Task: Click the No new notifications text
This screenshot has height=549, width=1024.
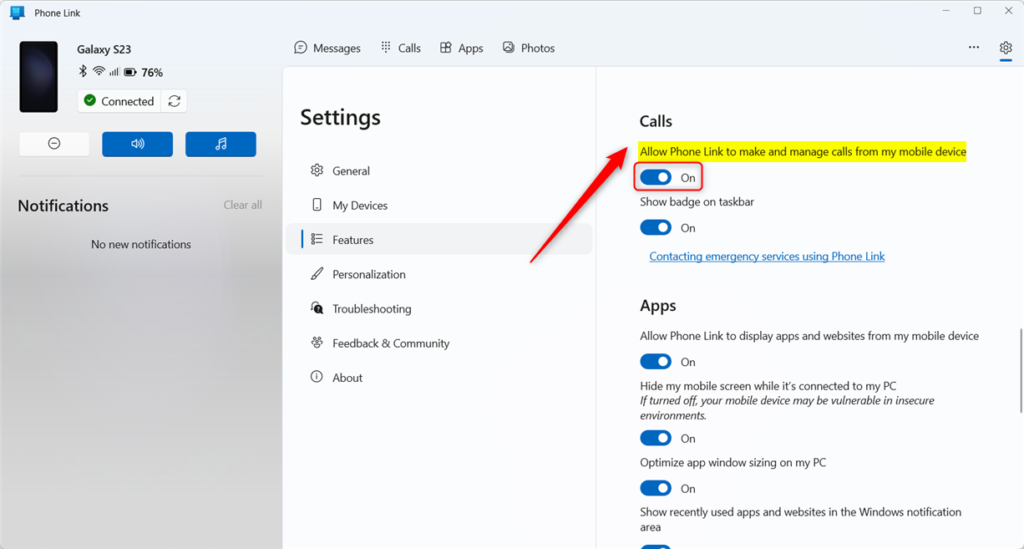Action: (141, 244)
